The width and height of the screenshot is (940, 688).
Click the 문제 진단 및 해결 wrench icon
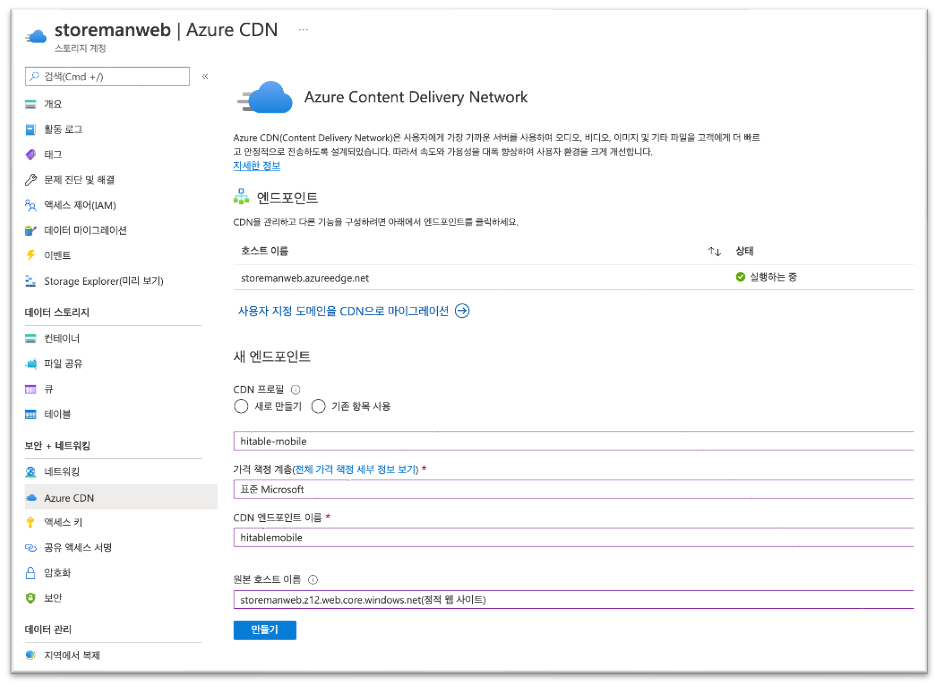31,180
